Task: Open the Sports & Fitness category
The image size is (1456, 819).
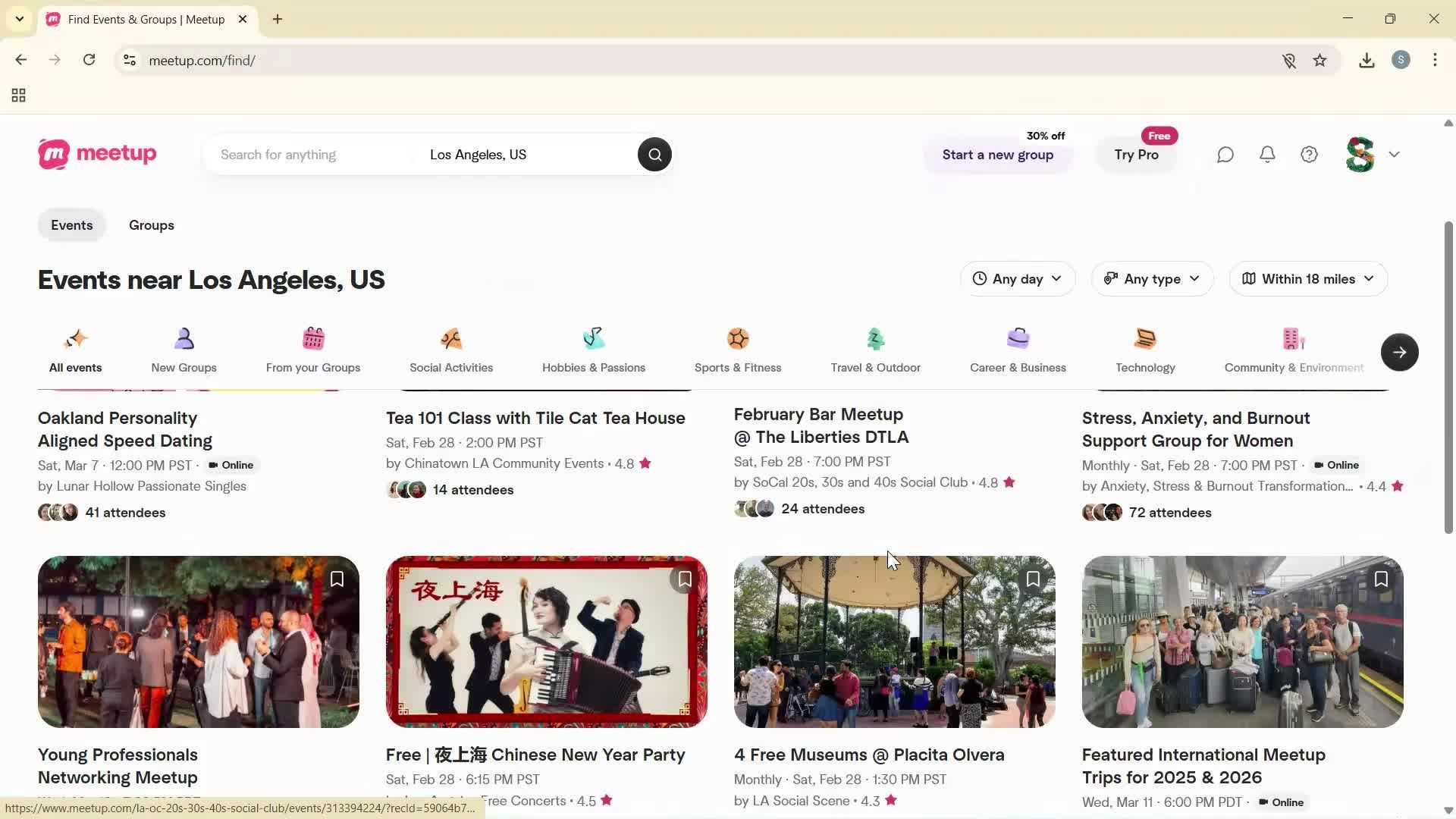Action: 736,349
